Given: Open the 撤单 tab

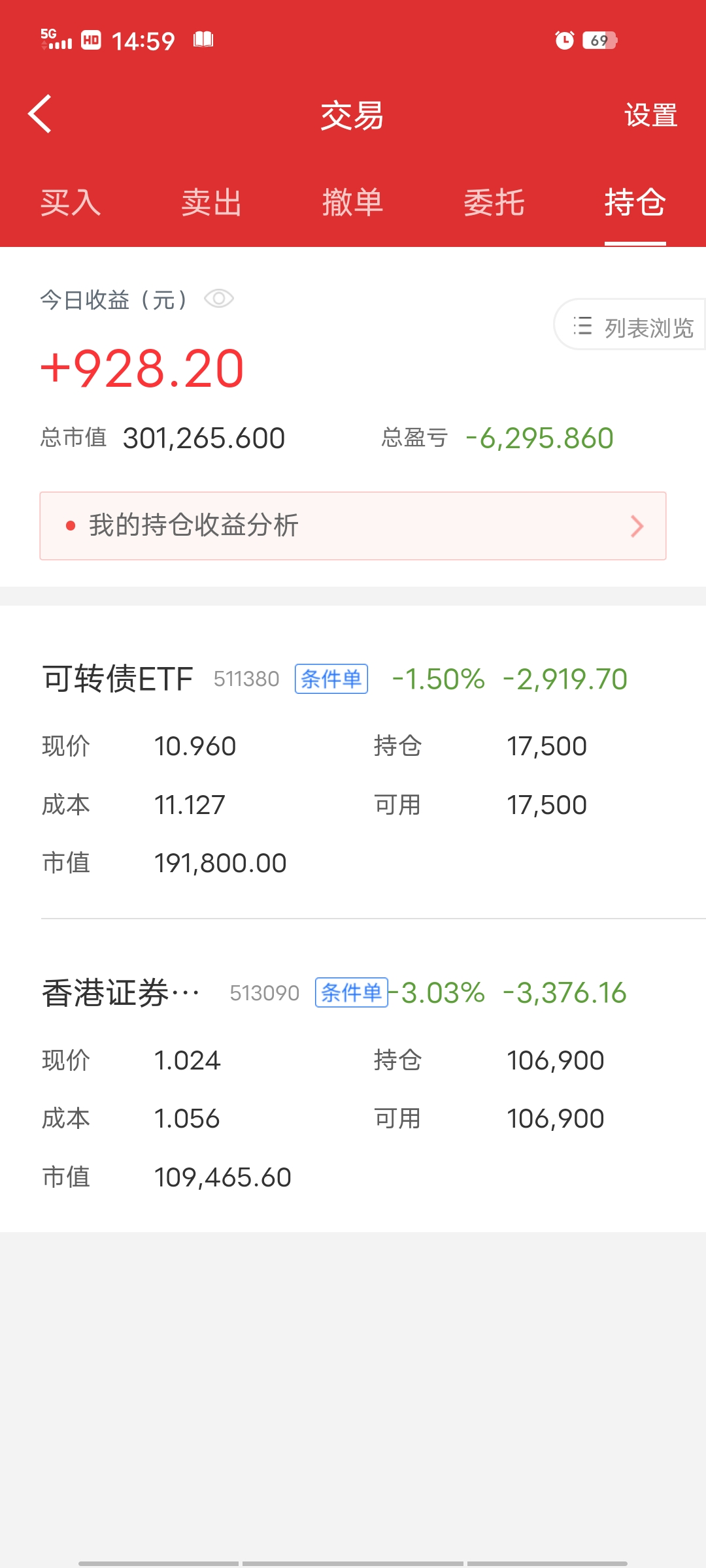Looking at the screenshot, I should pyautogui.click(x=353, y=203).
